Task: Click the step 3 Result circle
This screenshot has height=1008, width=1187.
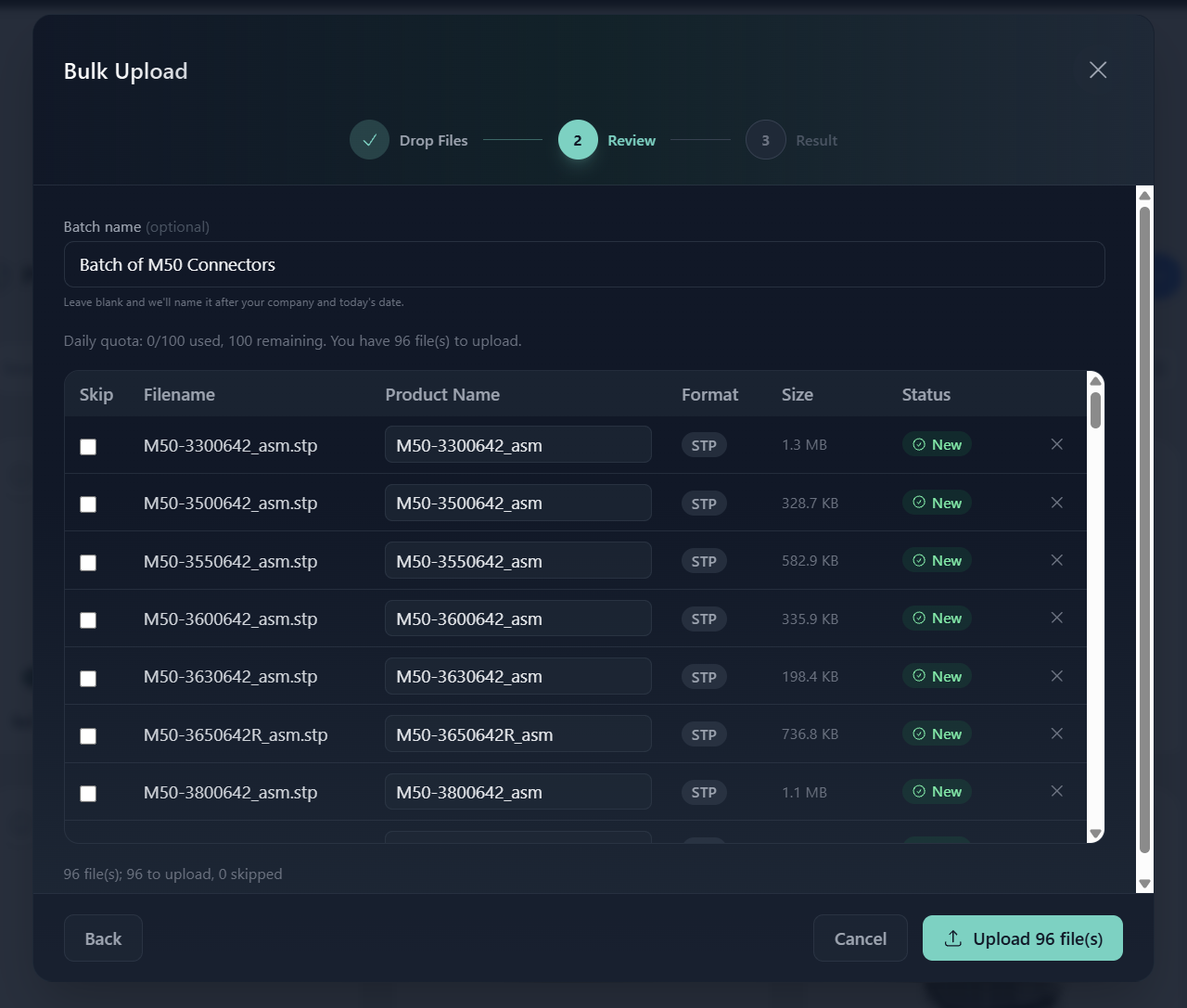Action: (765, 140)
